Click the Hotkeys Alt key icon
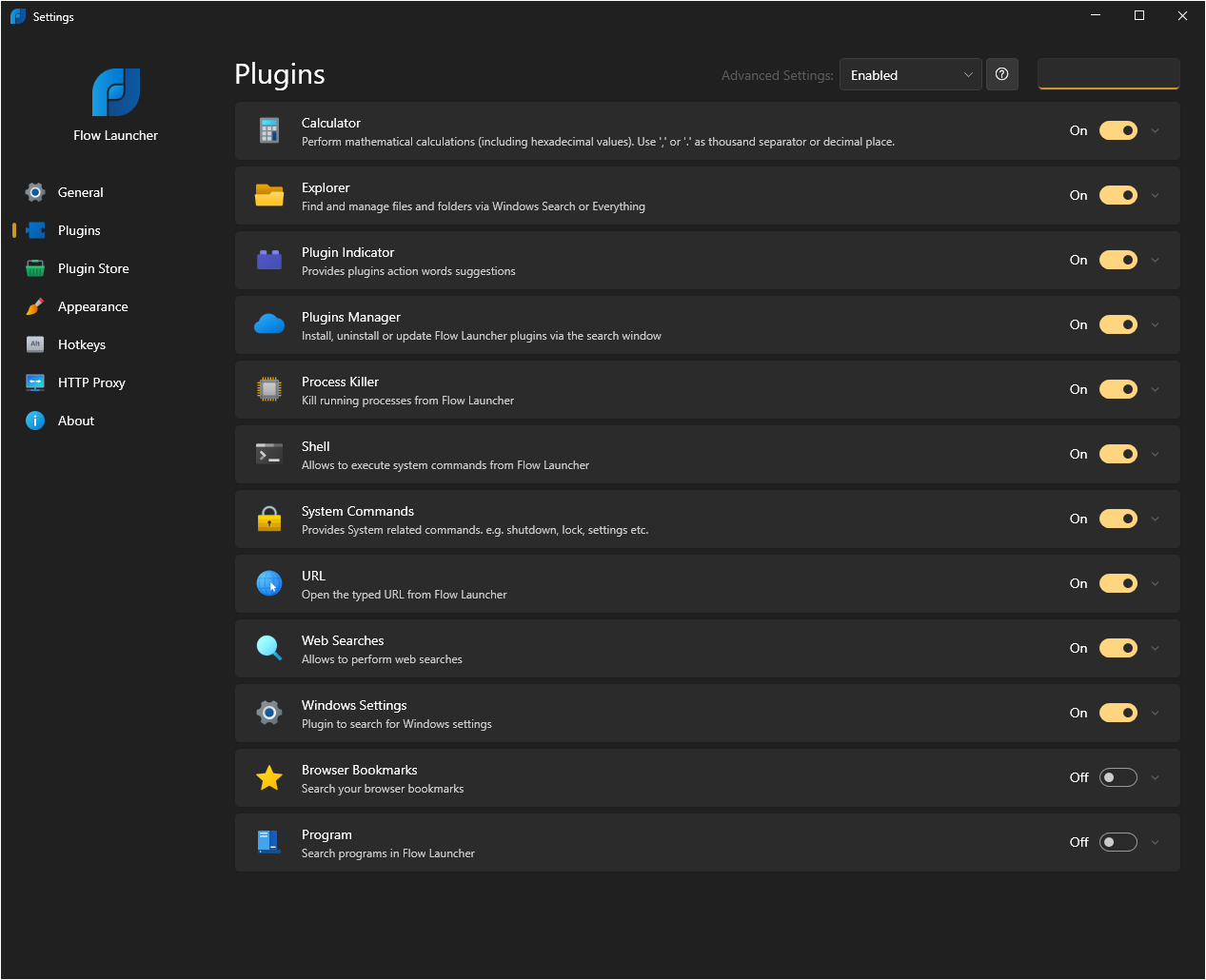The image size is (1206, 980). tap(35, 344)
